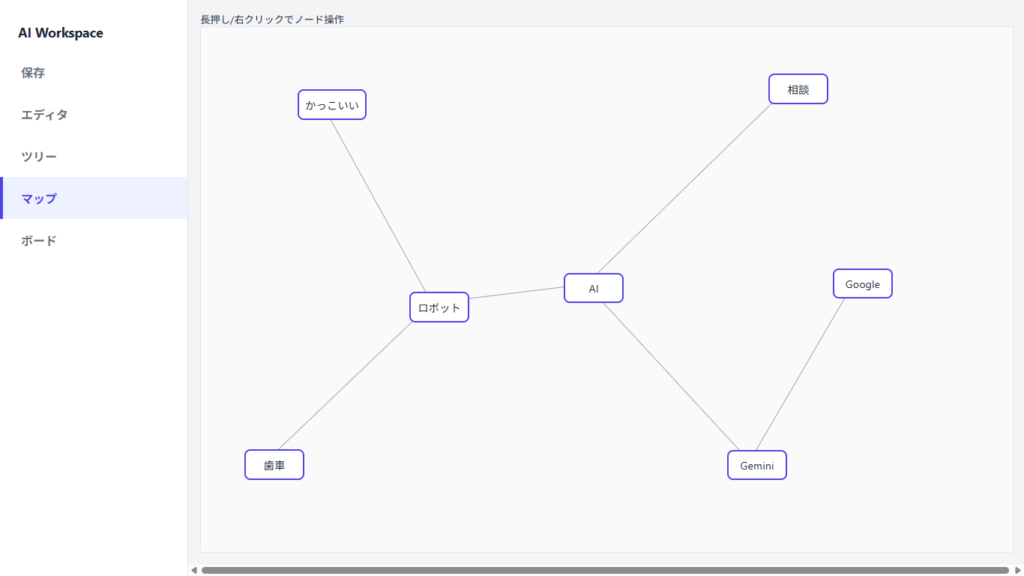Open the ボード view

39,241
